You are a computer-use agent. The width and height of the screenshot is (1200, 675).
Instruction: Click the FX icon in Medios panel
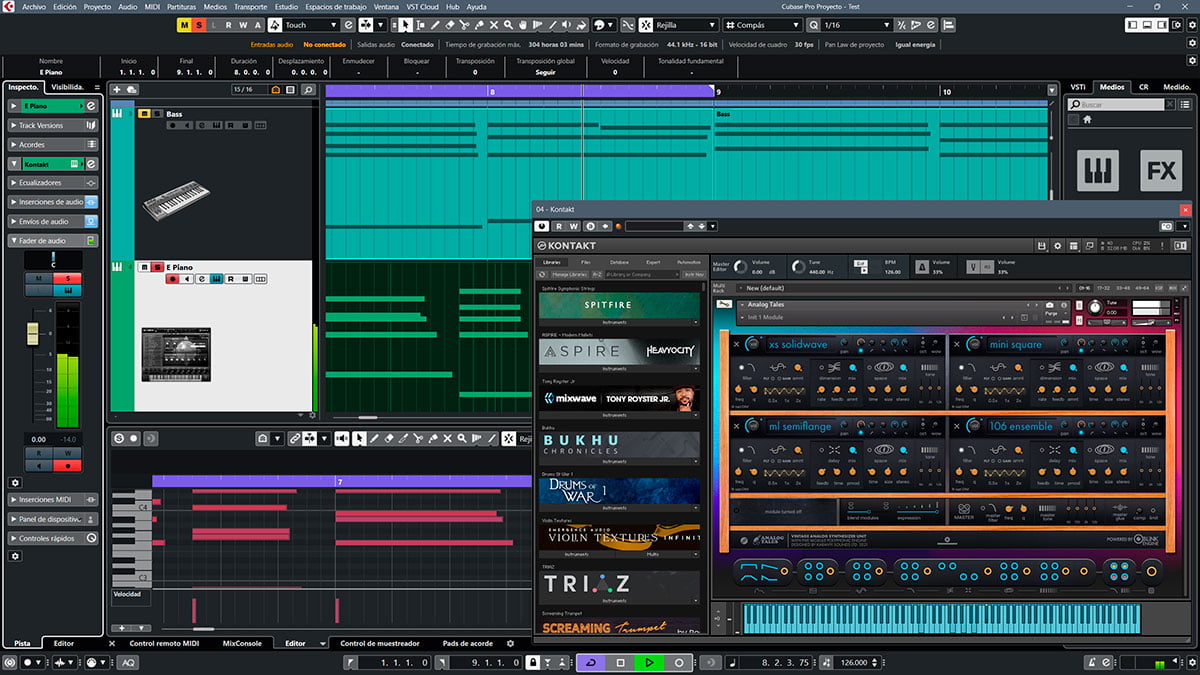coord(1161,170)
